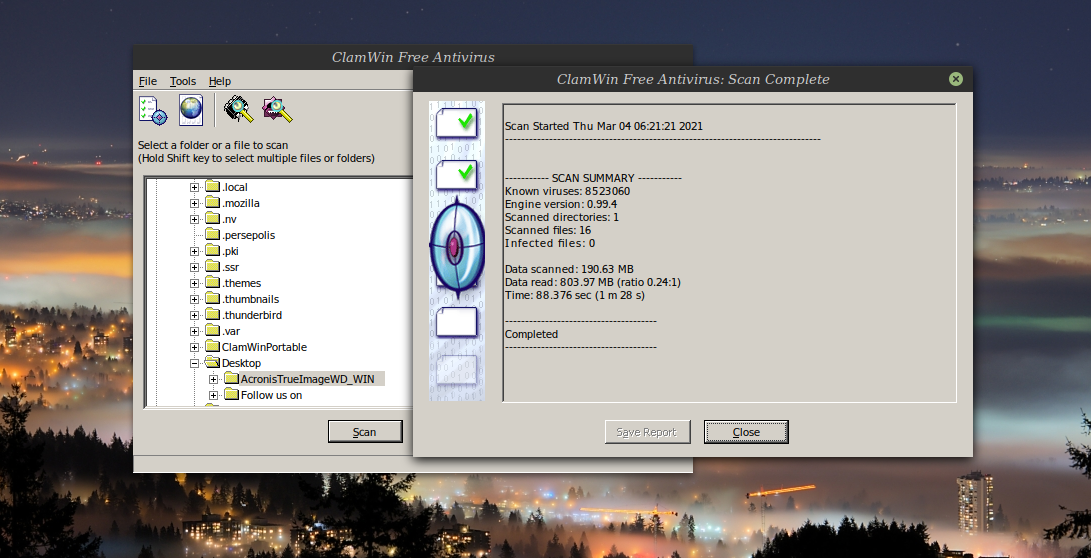Expand the AcronisTrueImageWD_WIN node
1091x558 pixels.
pyautogui.click(x=214, y=379)
